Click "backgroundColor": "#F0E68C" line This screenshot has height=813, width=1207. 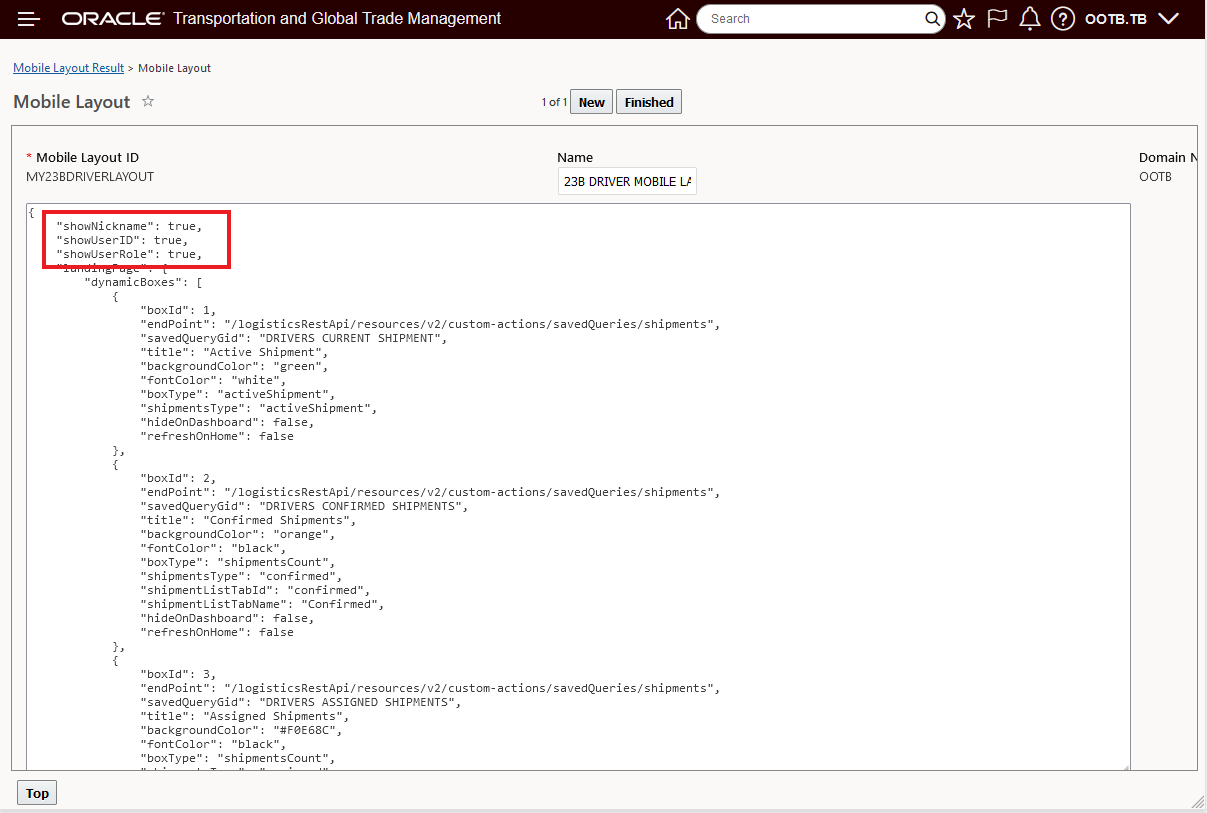coord(241,730)
